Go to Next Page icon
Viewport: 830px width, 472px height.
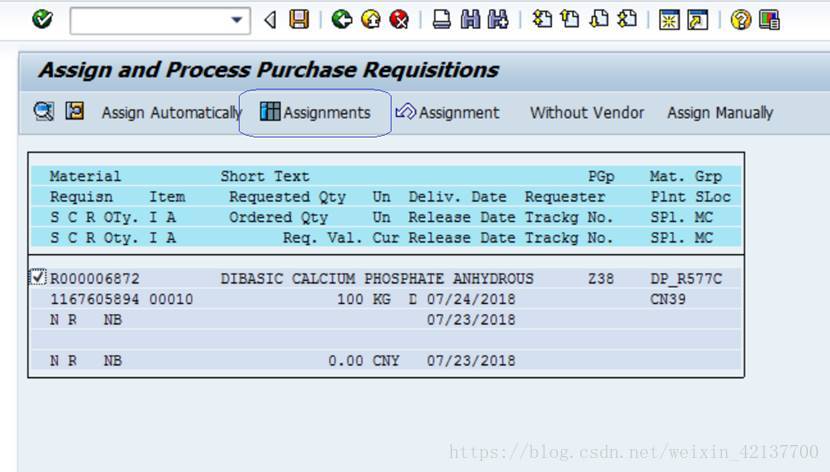pos(599,20)
